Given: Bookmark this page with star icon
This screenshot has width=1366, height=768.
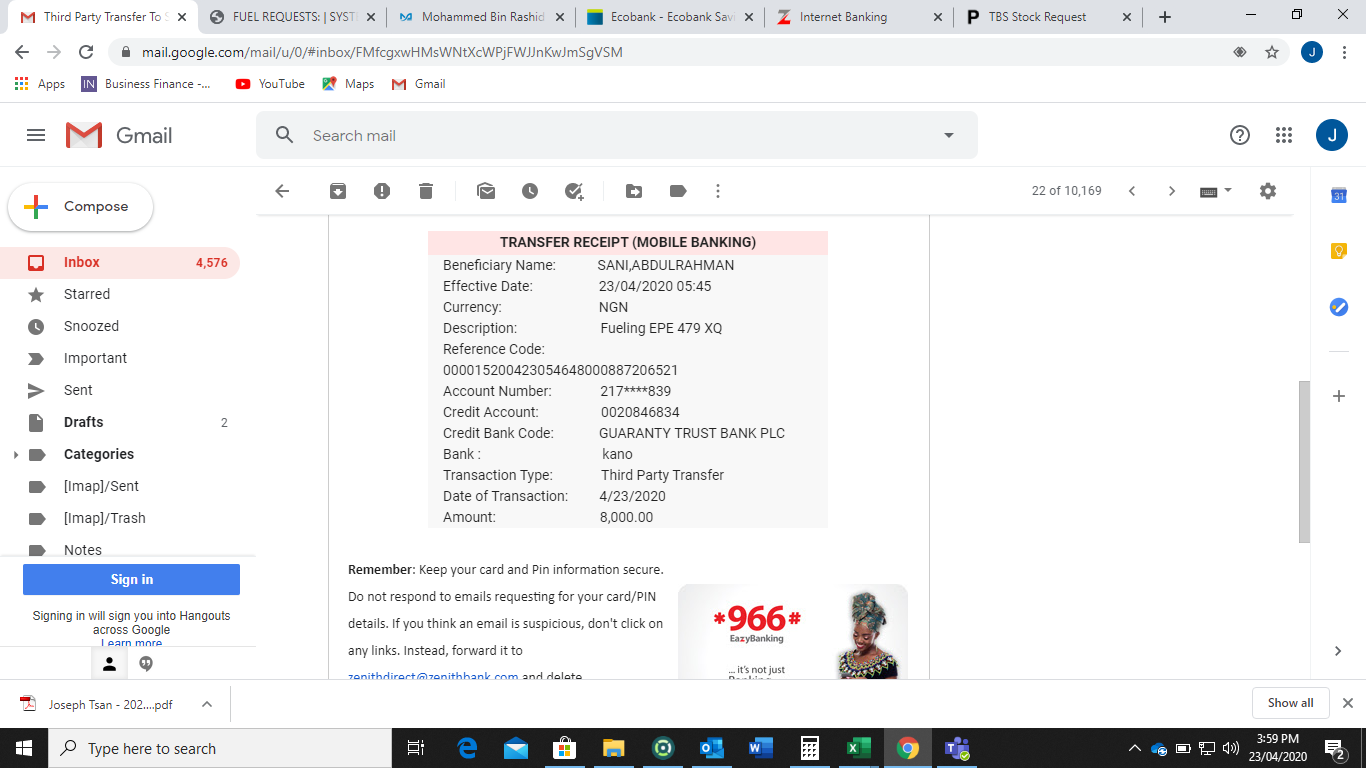Looking at the screenshot, I should (1272, 52).
